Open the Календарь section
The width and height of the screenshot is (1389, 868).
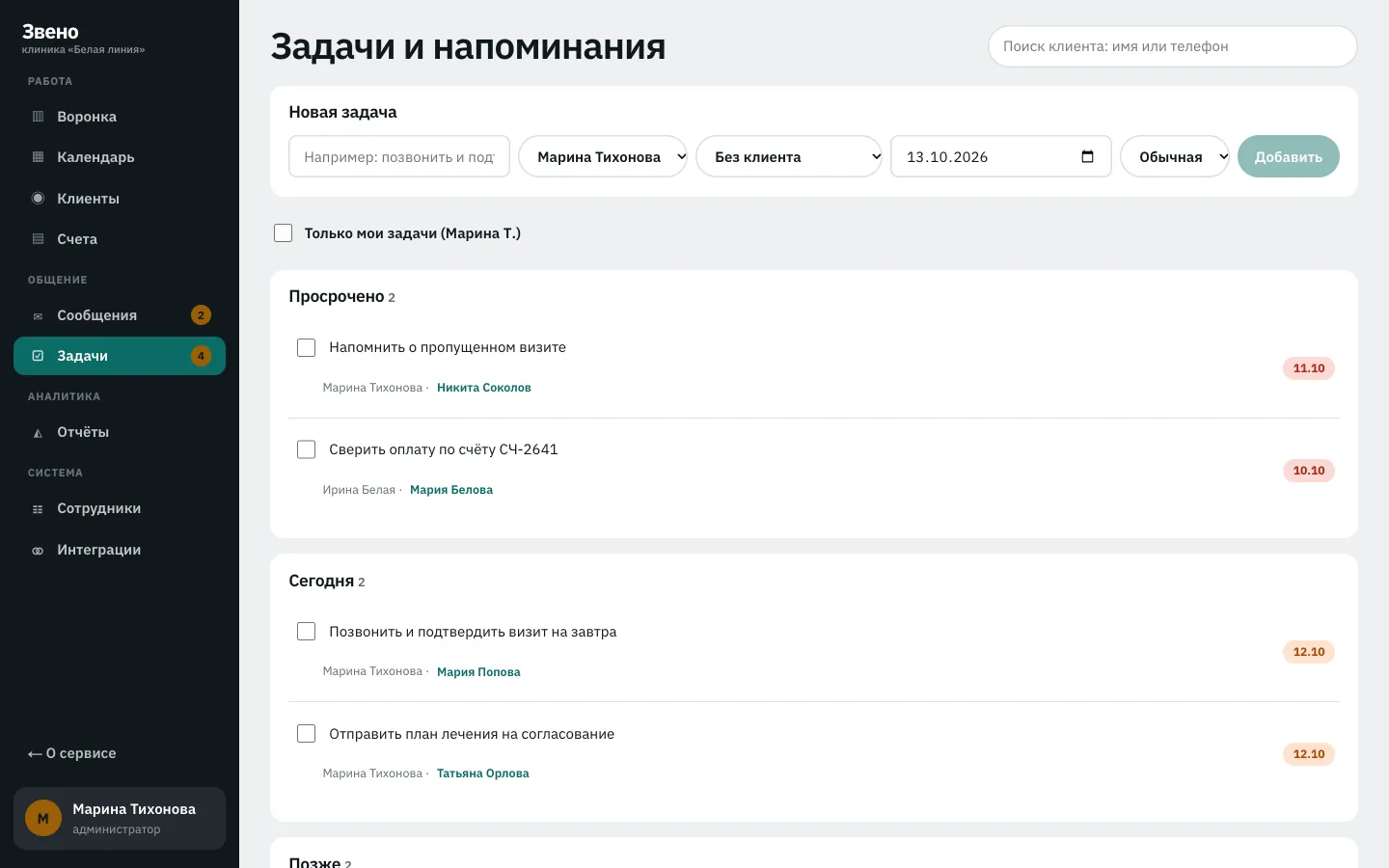(120, 157)
